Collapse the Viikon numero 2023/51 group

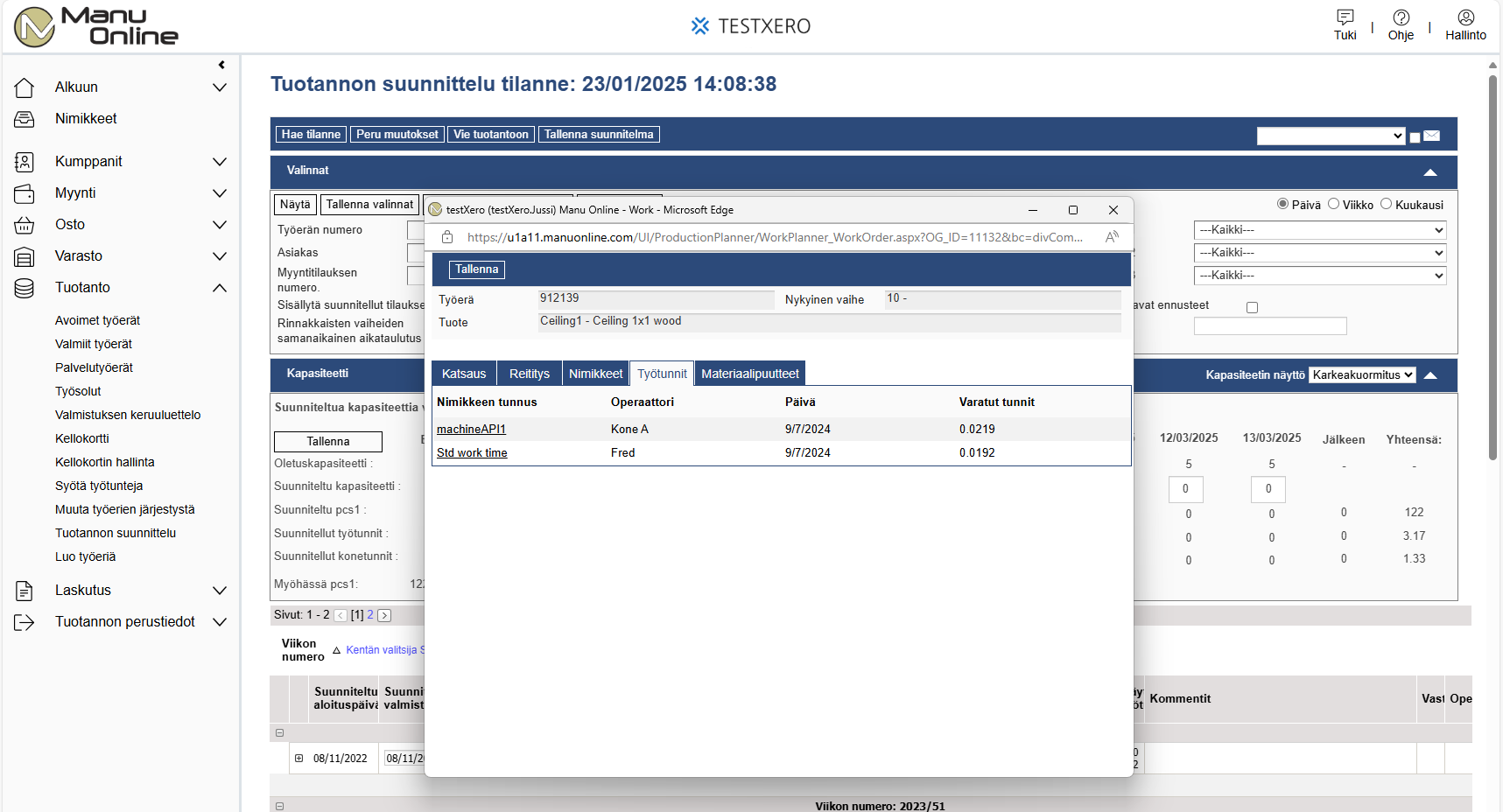[280, 806]
